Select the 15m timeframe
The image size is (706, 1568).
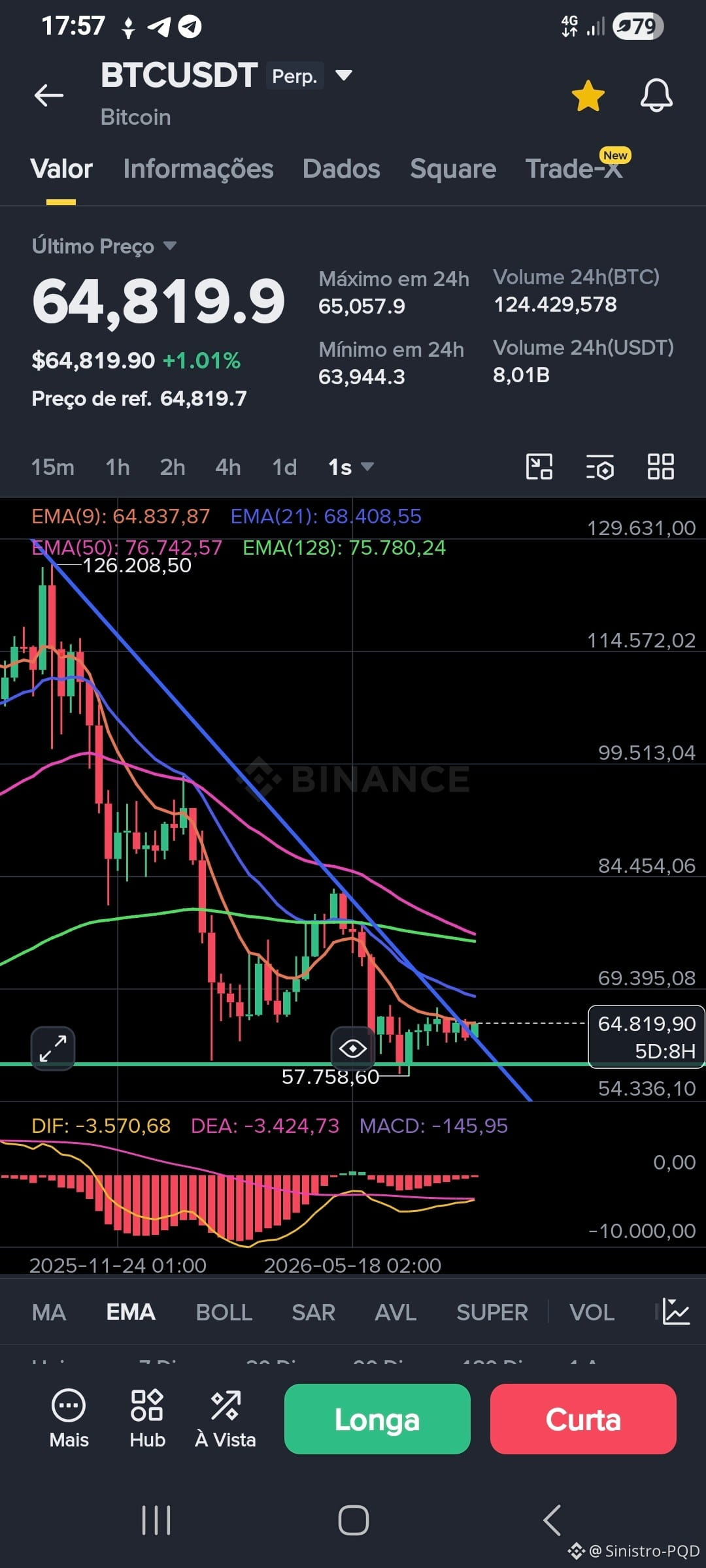(53, 467)
